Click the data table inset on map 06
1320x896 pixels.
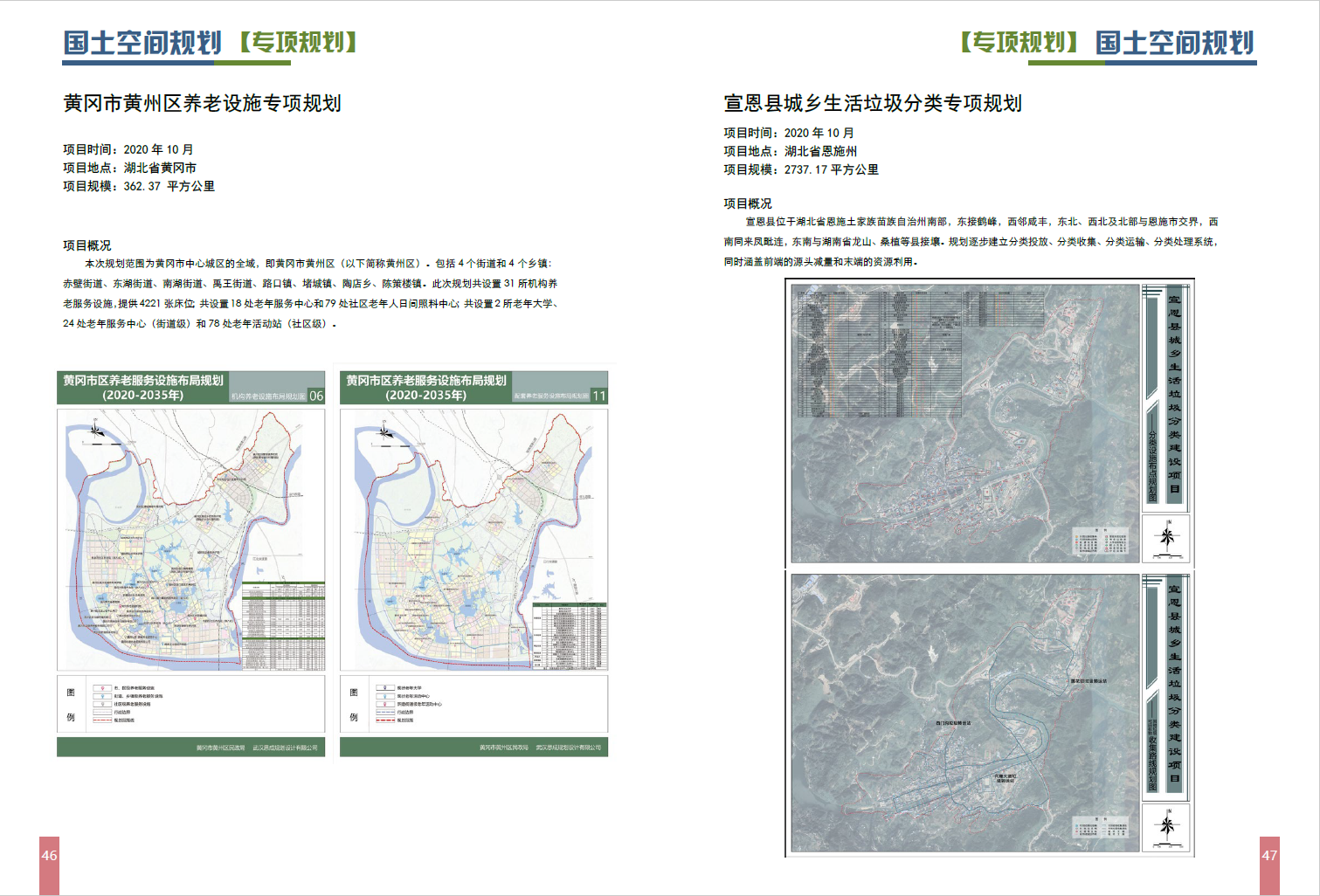point(283,626)
